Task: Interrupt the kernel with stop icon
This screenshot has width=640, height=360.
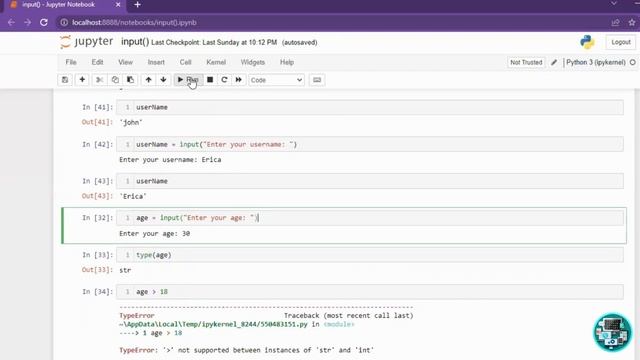Action: pos(210,80)
